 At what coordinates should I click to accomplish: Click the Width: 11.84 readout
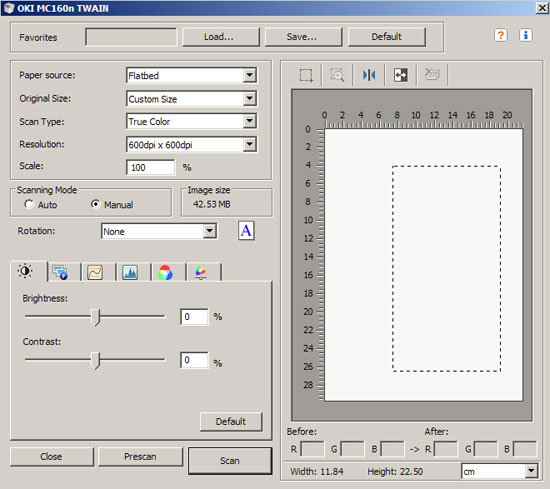pos(317,471)
